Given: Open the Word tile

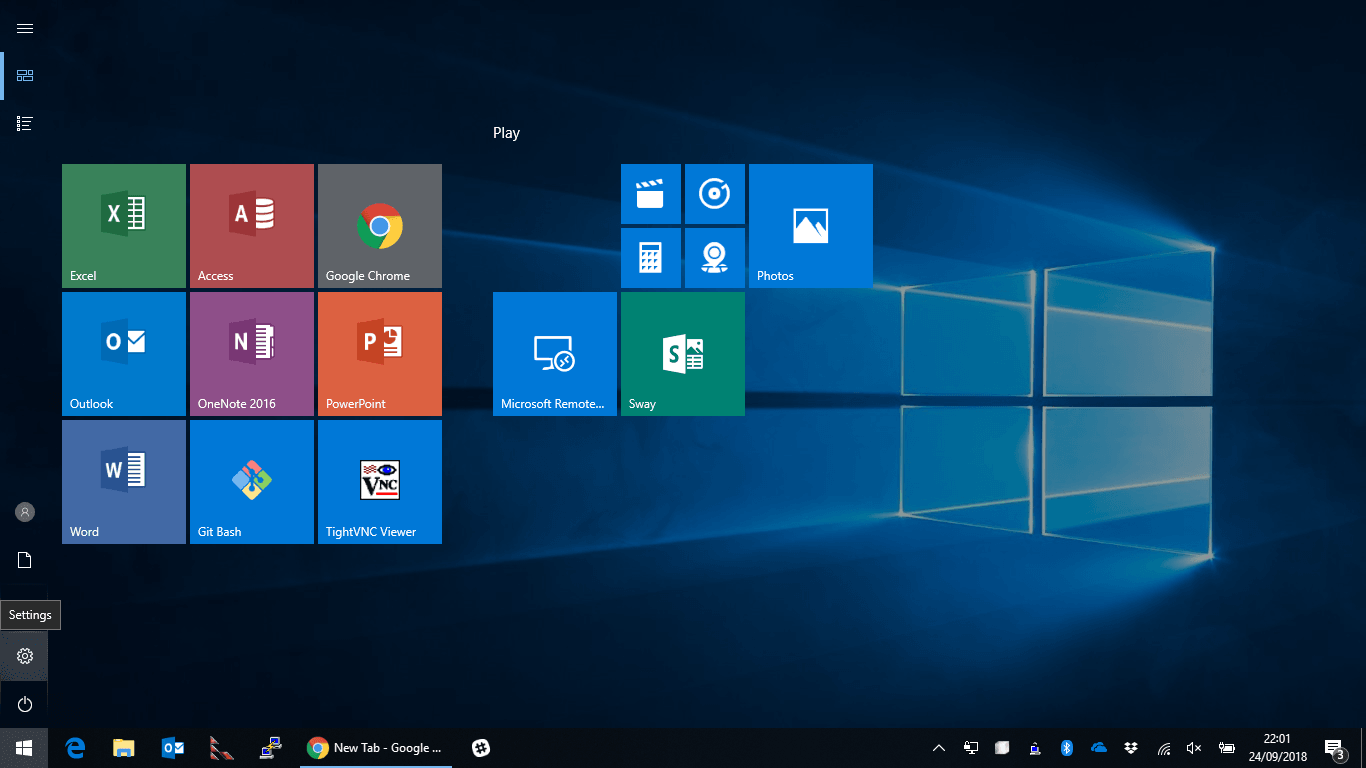Looking at the screenshot, I should [x=124, y=482].
